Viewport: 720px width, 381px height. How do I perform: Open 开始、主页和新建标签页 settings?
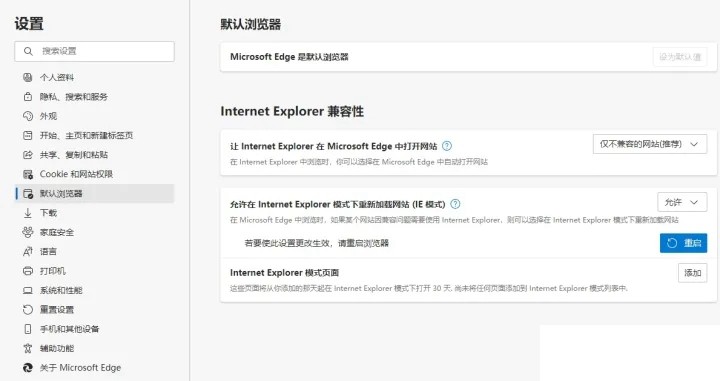(95, 135)
